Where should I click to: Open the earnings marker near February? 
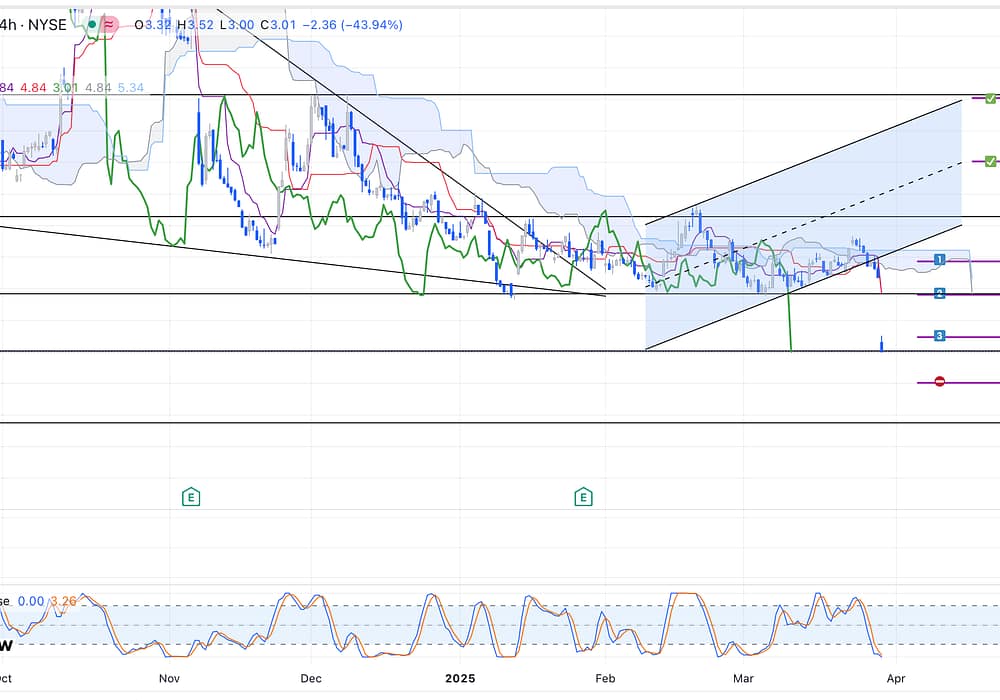(x=583, y=496)
